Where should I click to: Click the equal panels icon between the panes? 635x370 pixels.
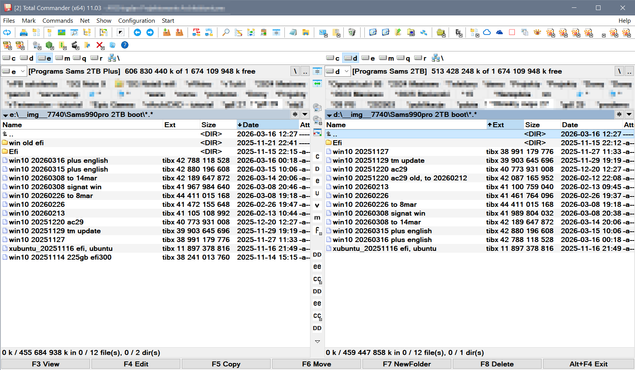point(318,71)
